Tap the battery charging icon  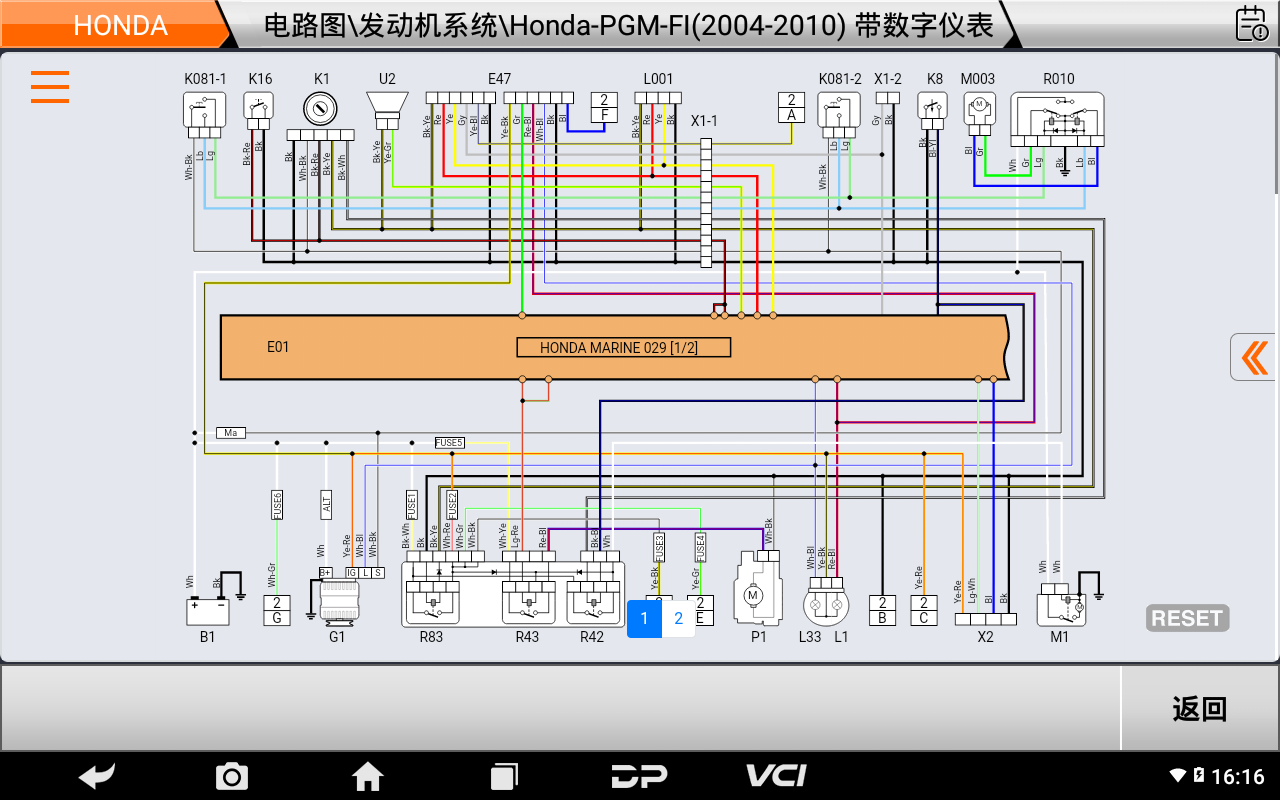click(1199, 776)
